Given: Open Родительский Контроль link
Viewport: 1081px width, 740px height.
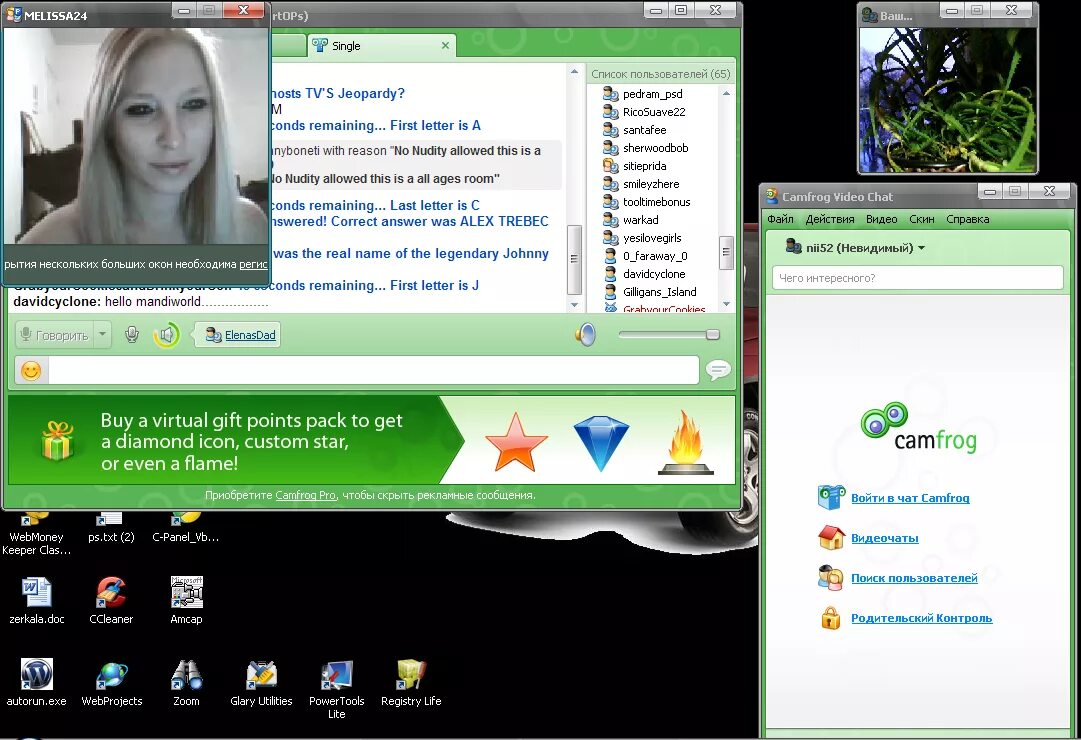Looking at the screenshot, I should point(921,618).
